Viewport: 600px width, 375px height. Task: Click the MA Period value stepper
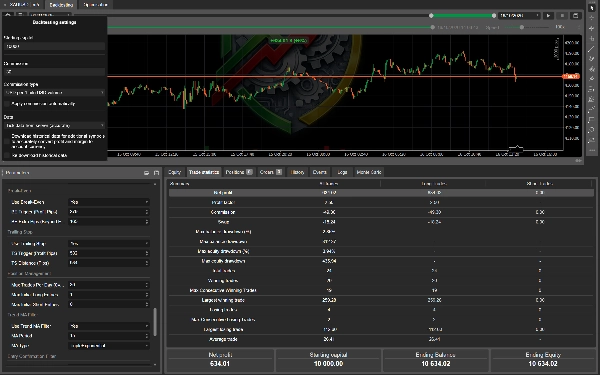click(147, 336)
